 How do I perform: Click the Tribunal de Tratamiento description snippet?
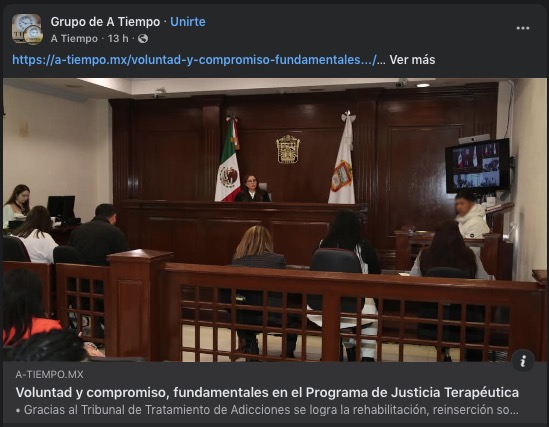tap(267, 410)
